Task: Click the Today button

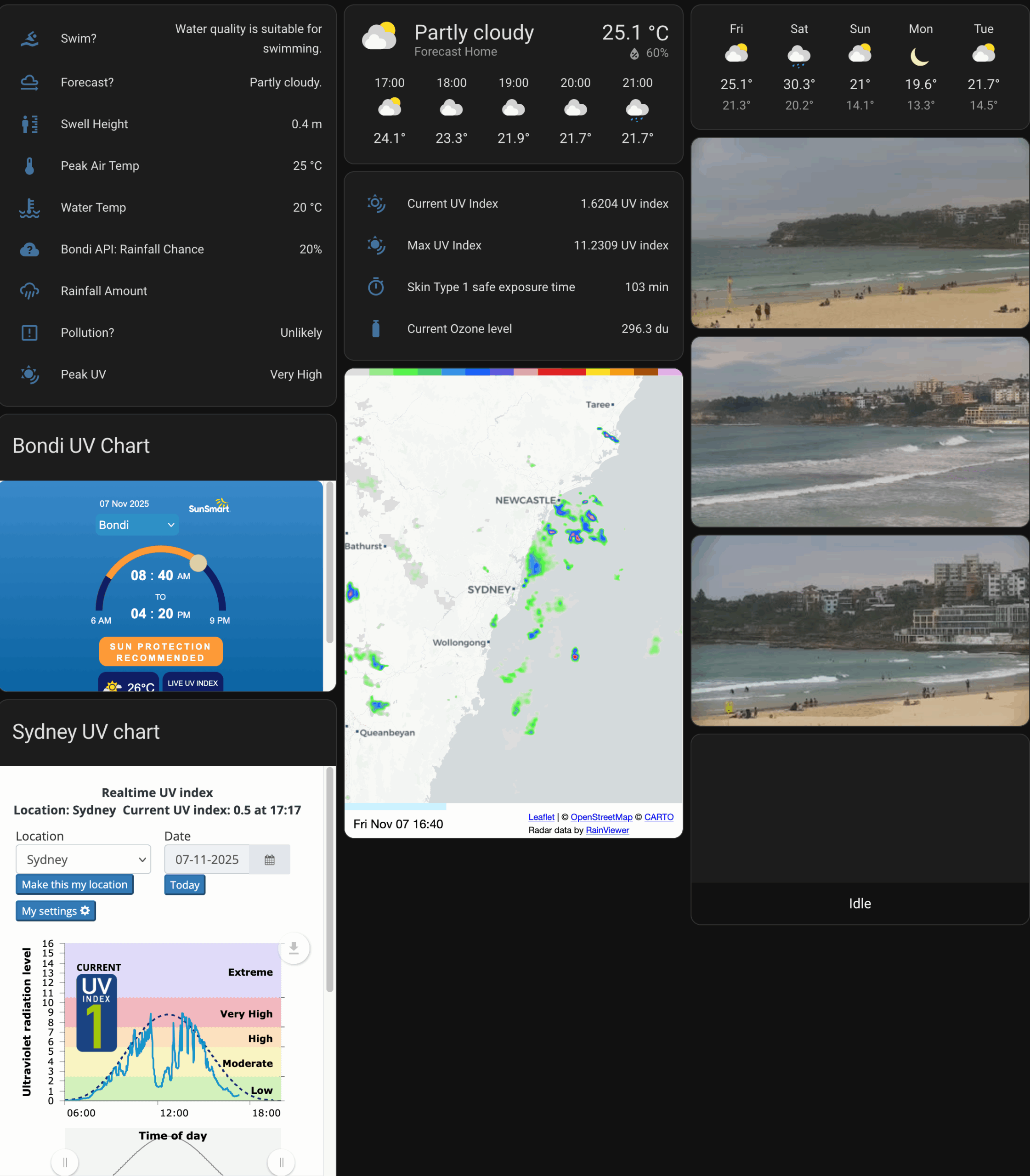Action: (x=184, y=885)
